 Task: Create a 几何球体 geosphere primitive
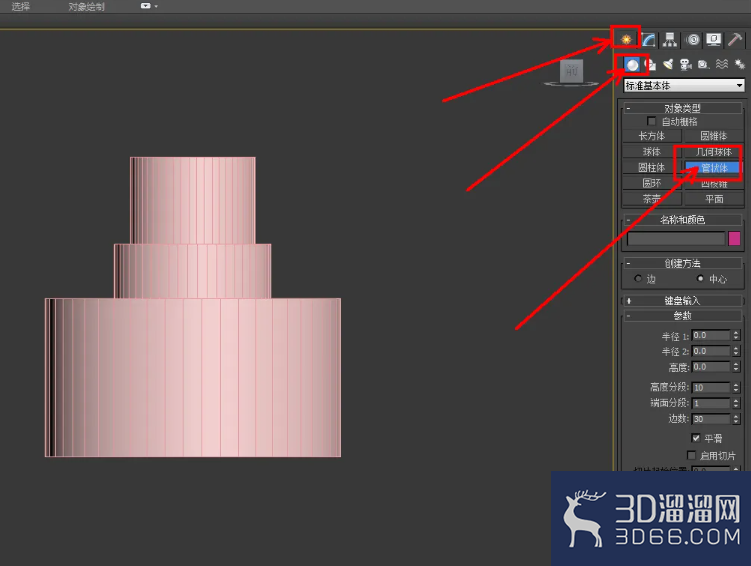[x=714, y=152]
